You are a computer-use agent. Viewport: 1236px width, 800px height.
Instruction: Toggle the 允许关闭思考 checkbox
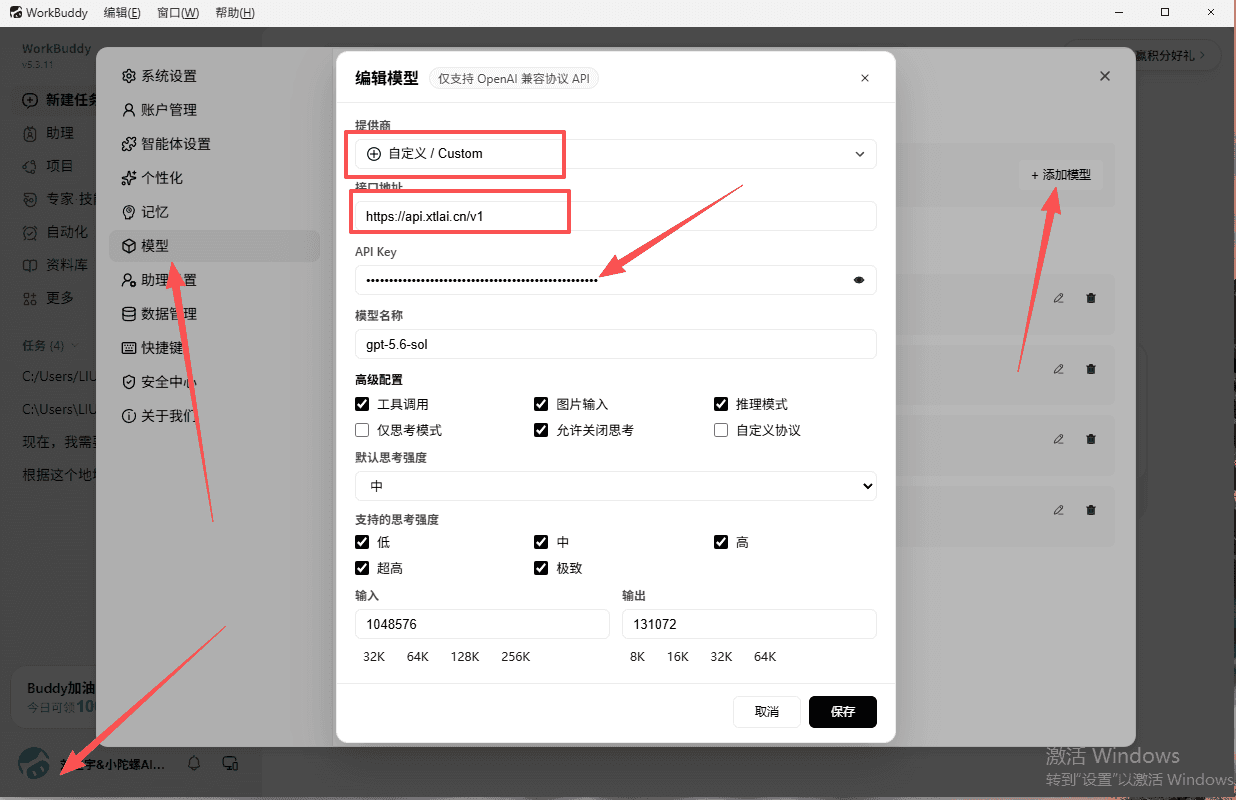541,430
